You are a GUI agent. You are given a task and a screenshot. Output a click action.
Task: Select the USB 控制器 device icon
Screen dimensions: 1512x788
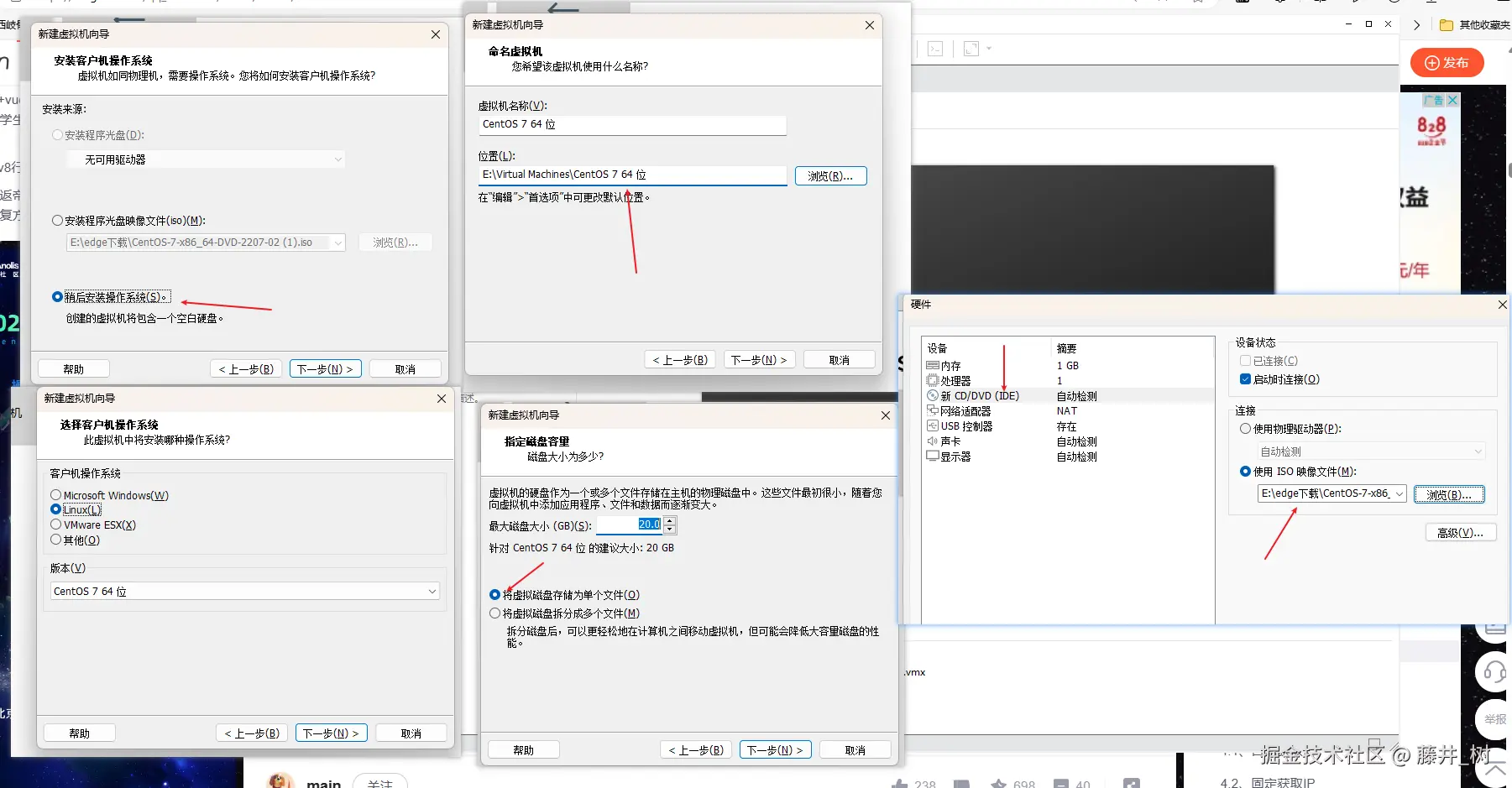pos(932,426)
